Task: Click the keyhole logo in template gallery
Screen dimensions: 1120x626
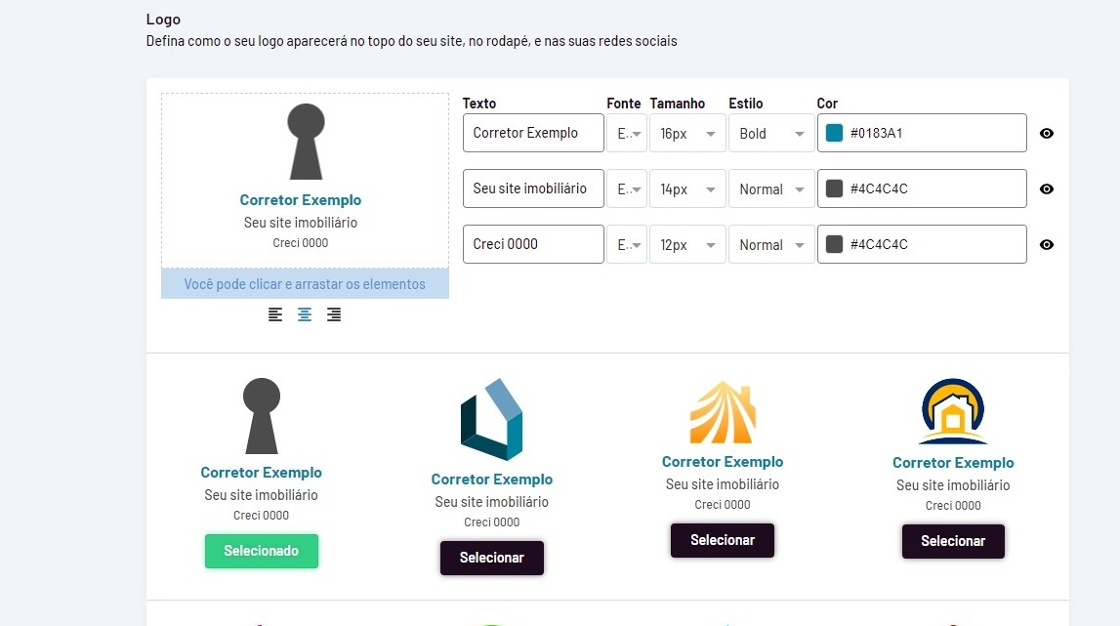Action: [261, 416]
